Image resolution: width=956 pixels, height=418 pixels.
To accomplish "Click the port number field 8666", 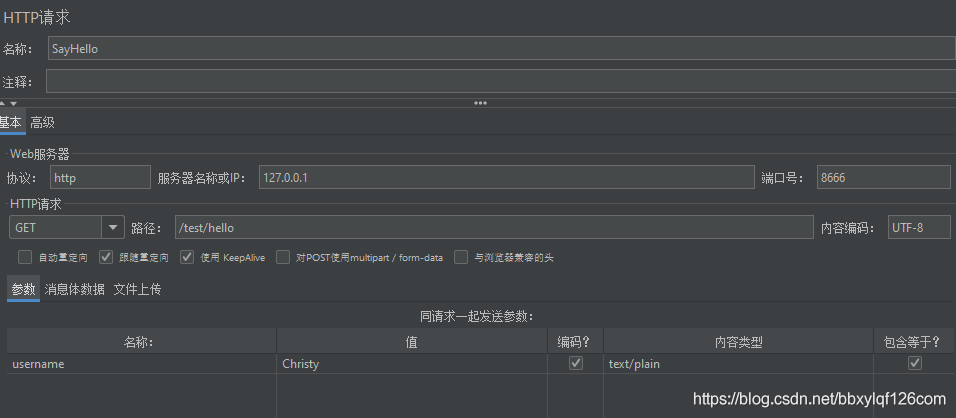I will pos(882,177).
